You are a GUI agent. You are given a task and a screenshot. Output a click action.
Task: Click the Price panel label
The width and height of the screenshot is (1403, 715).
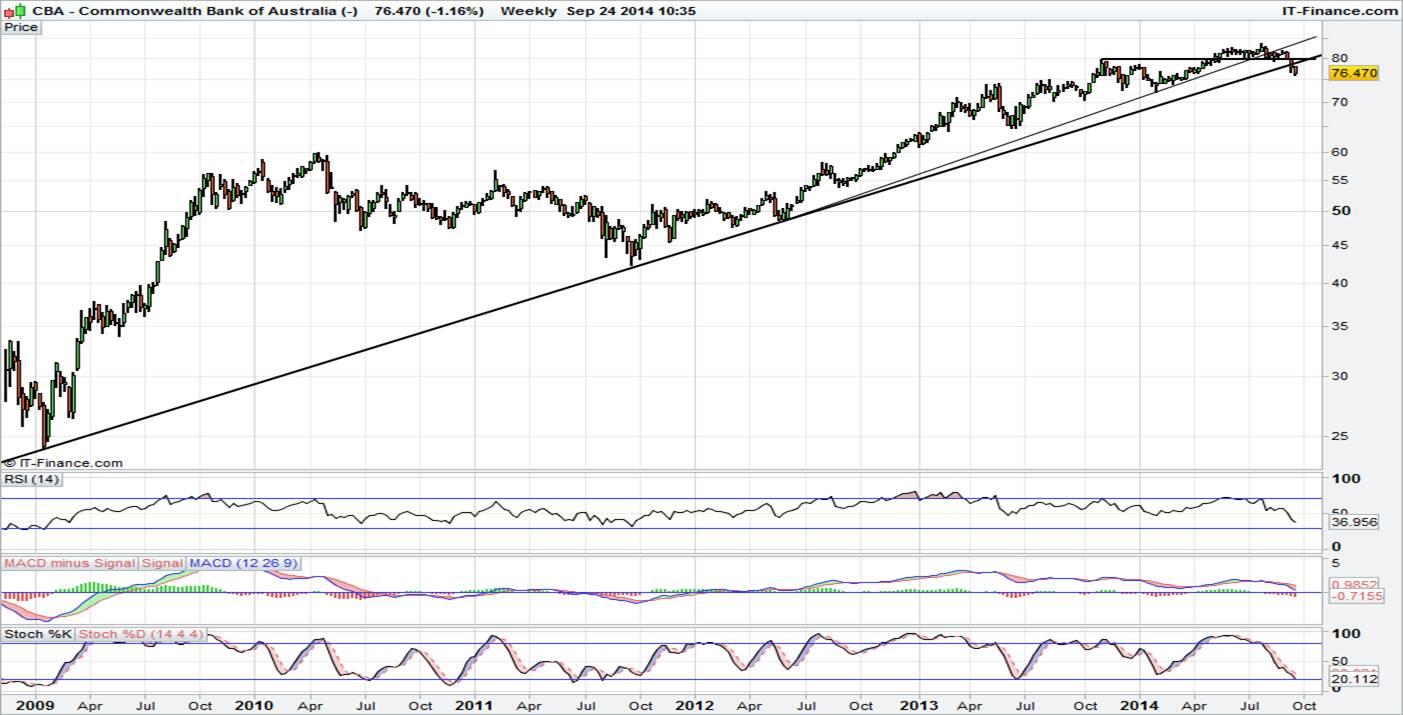[x=21, y=27]
